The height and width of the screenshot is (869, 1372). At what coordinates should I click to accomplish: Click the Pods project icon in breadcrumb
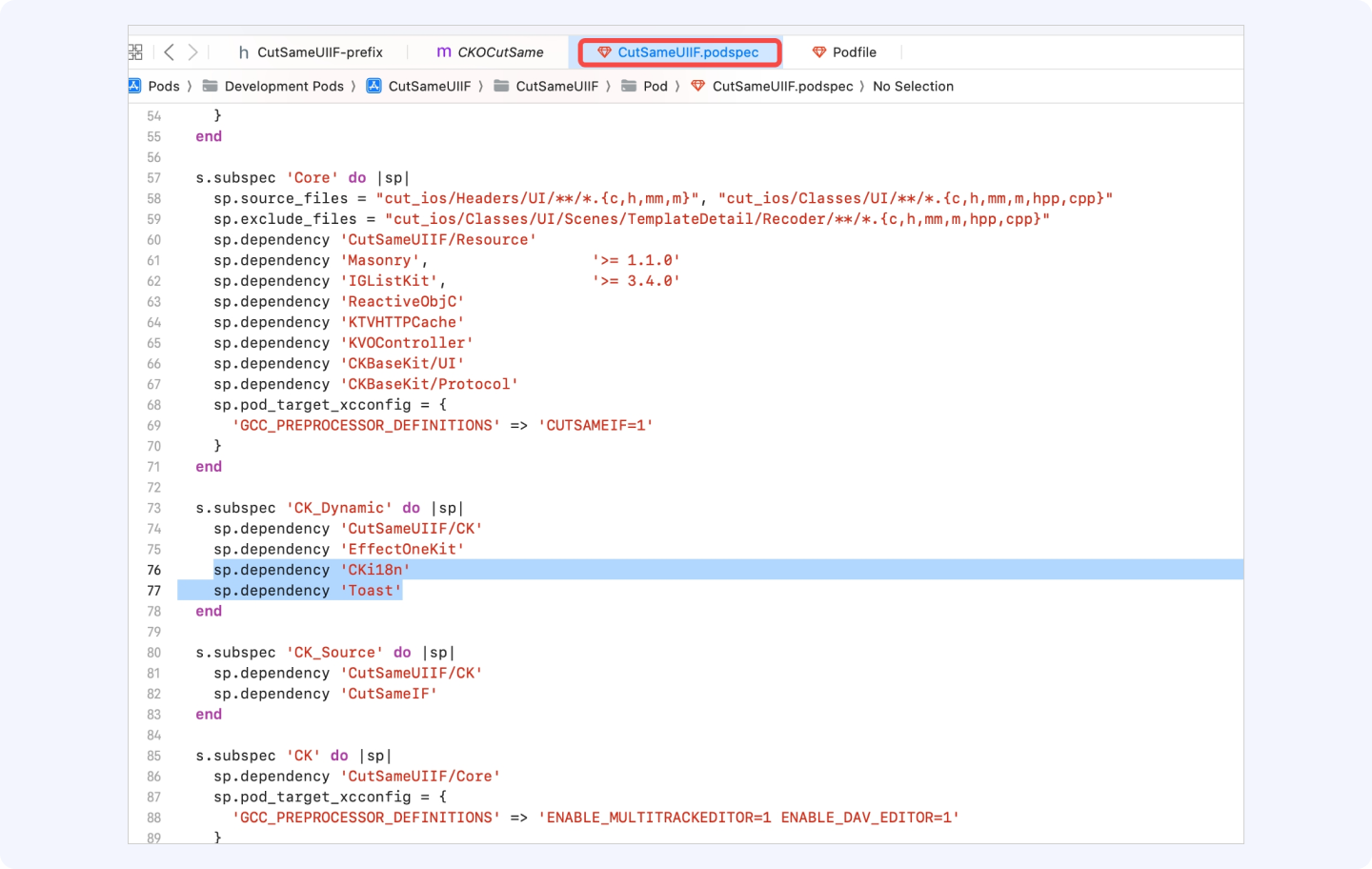(134, 86)
